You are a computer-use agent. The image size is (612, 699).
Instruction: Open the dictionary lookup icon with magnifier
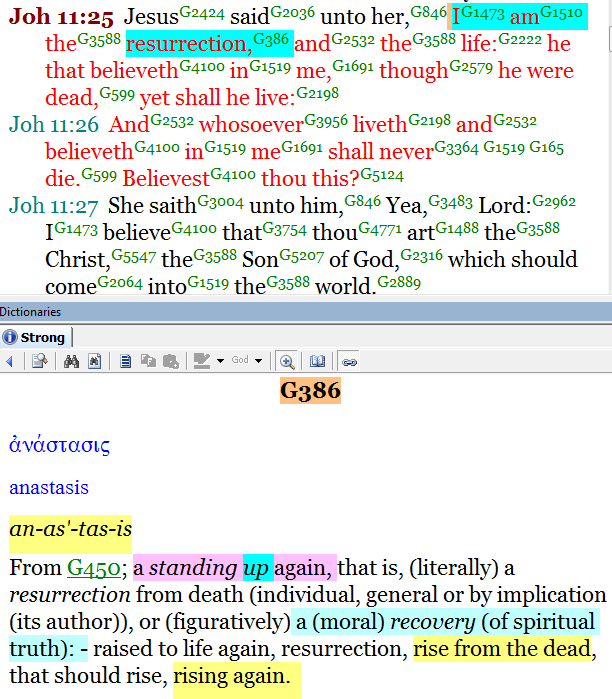point(40,362)
